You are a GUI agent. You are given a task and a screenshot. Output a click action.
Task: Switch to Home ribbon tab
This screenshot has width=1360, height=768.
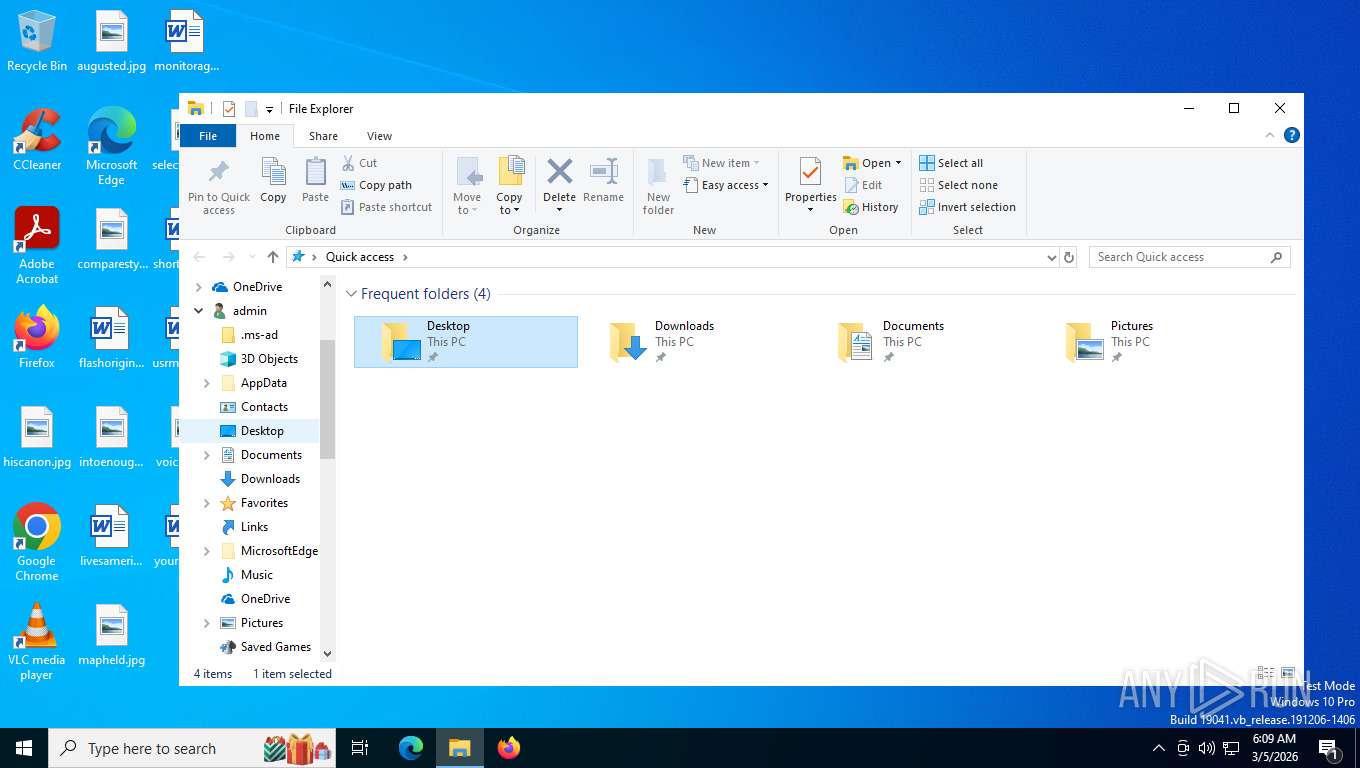pyautogui.click(x=265, y=136)
